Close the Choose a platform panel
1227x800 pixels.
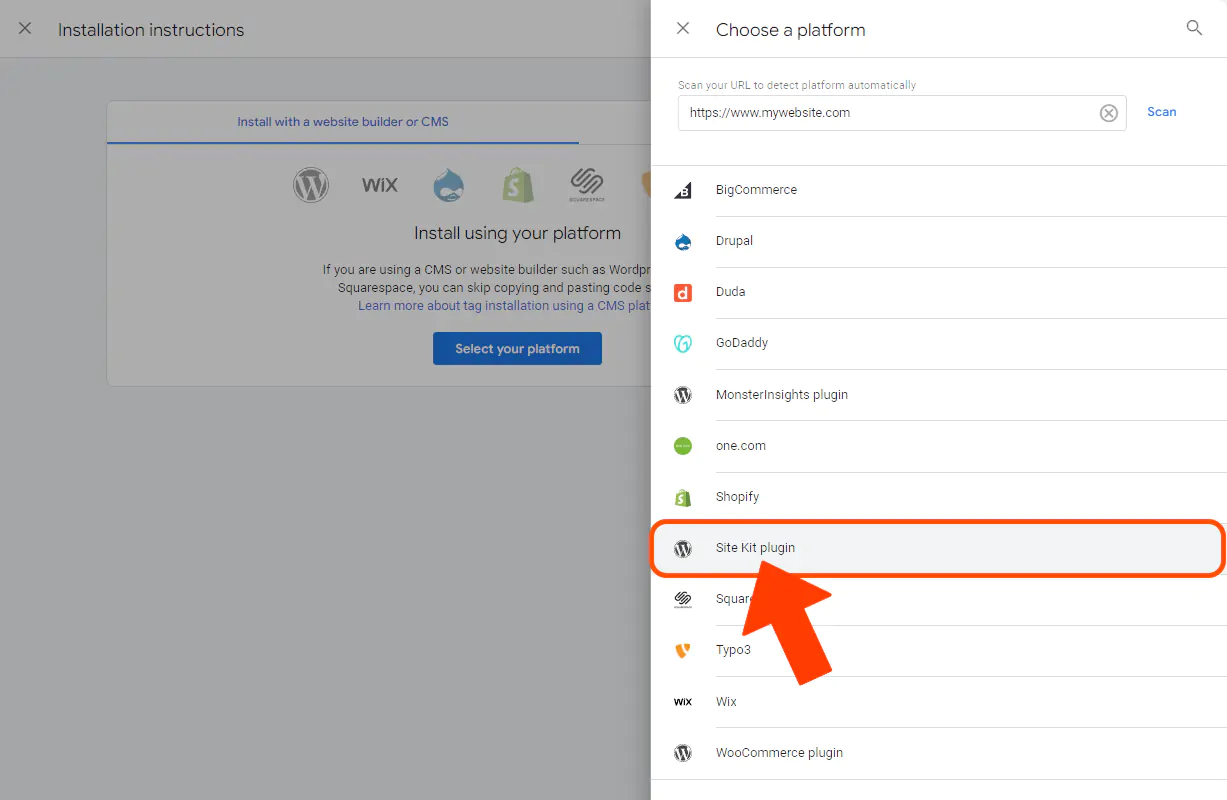click(683, 29)
